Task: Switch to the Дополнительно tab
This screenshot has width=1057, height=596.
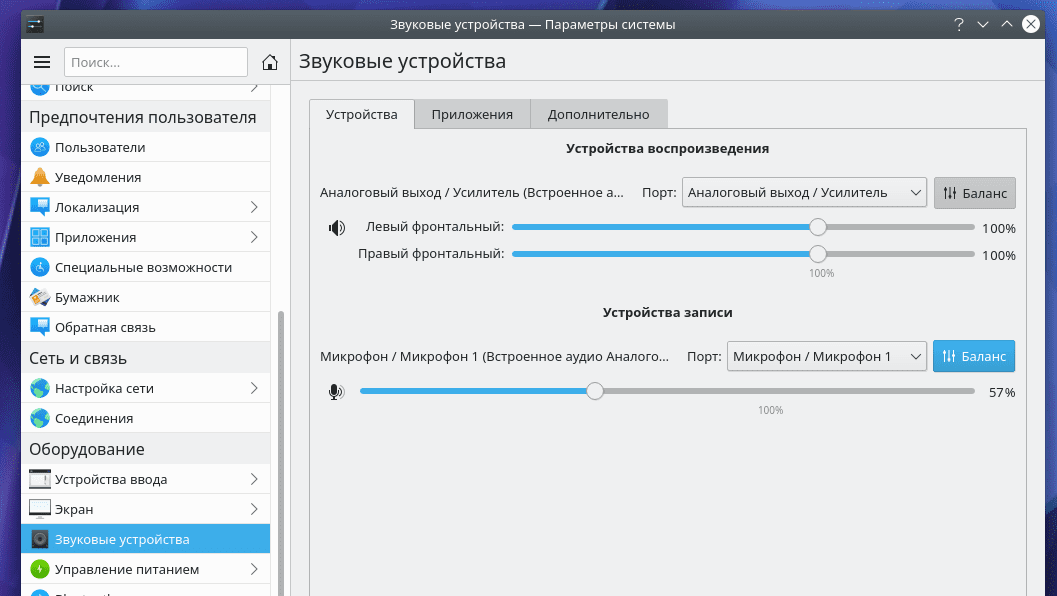Action: 598,114
